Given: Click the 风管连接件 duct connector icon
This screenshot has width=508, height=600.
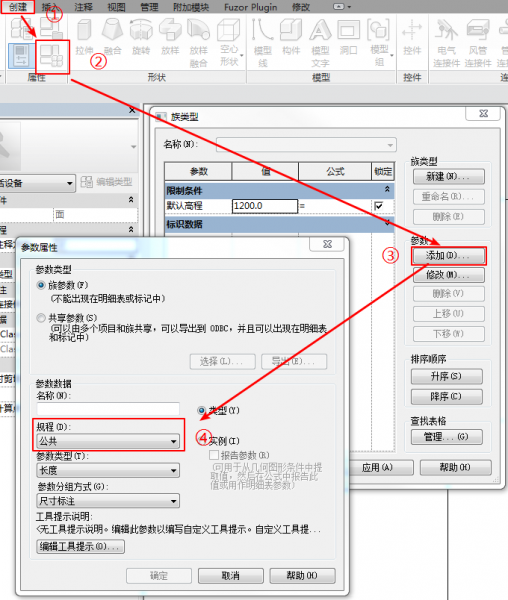Looking at the screenshot, I should (478, 43).
